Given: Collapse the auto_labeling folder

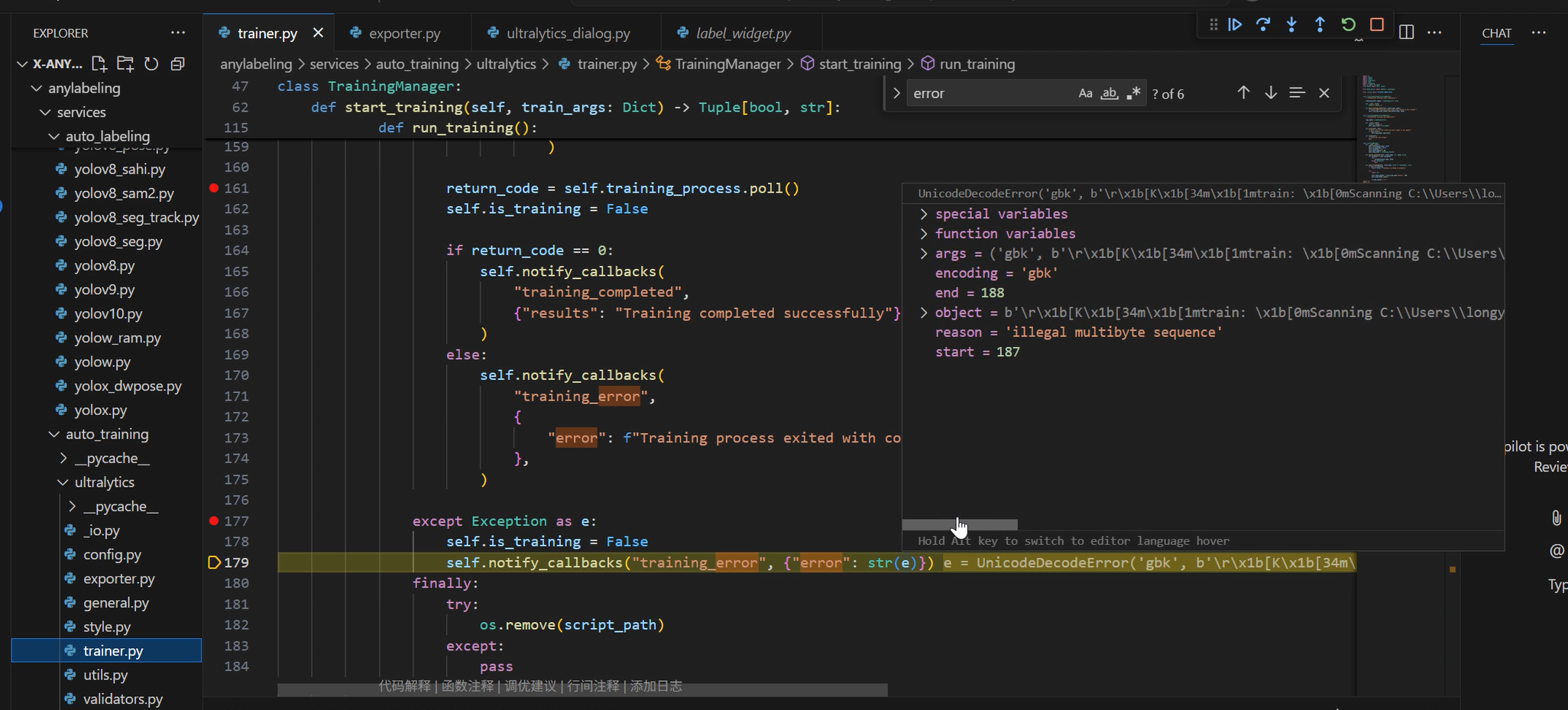Looking at the screenshot, I should click(x=53, y=136).
